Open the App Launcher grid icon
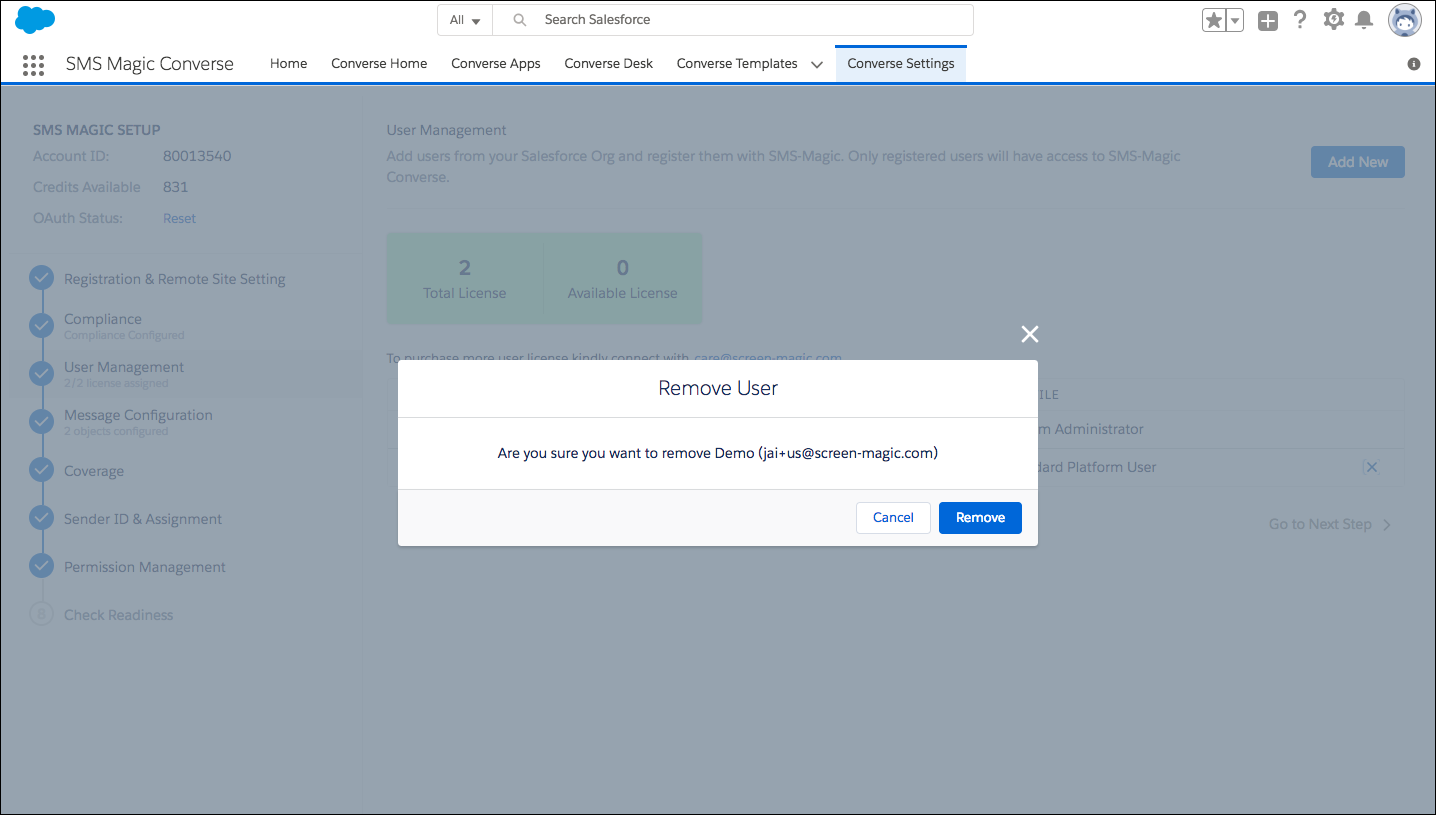Screen dimensions: 1436x815 (33, 65)
